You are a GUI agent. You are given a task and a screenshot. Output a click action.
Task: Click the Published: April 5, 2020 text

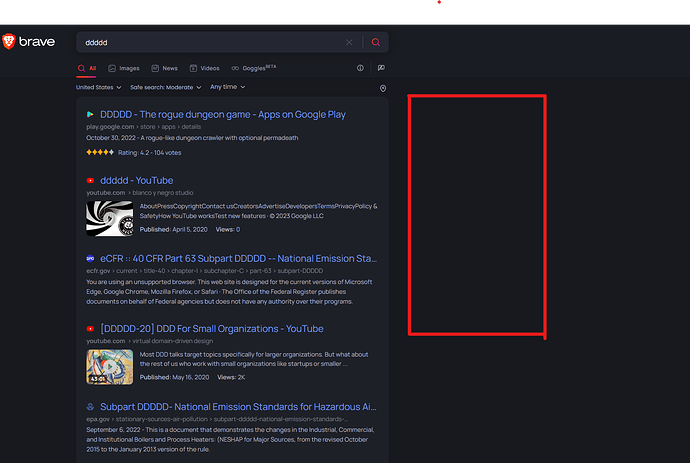173,229
